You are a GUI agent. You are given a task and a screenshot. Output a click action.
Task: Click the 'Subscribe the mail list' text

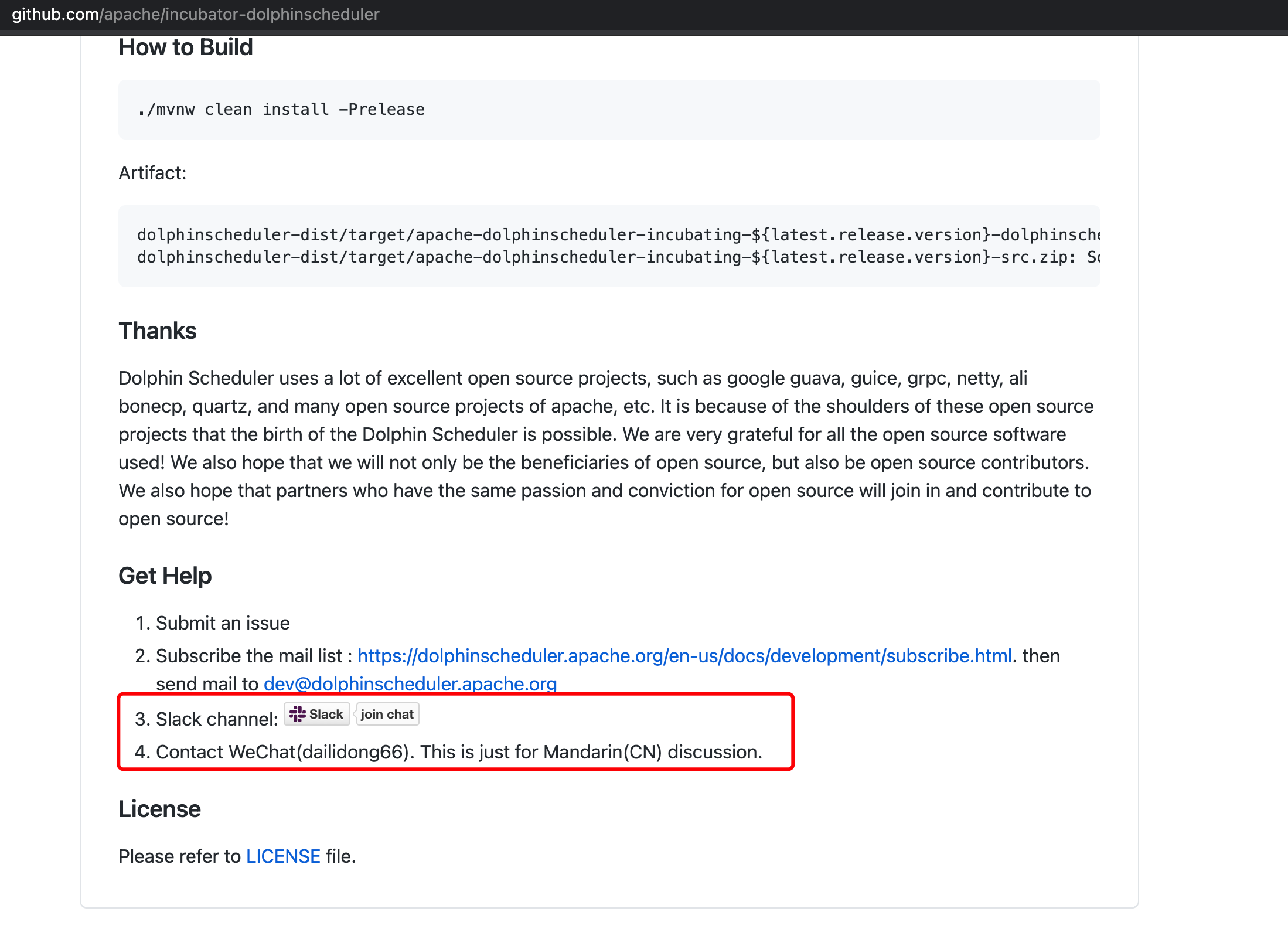249,656
